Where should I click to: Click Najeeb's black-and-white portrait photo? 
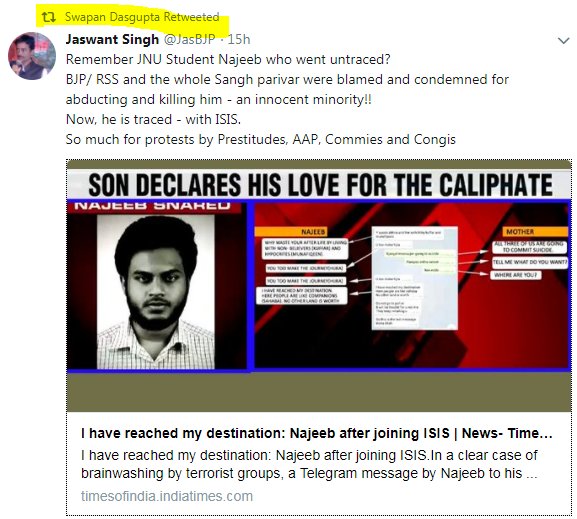[155, 292]
